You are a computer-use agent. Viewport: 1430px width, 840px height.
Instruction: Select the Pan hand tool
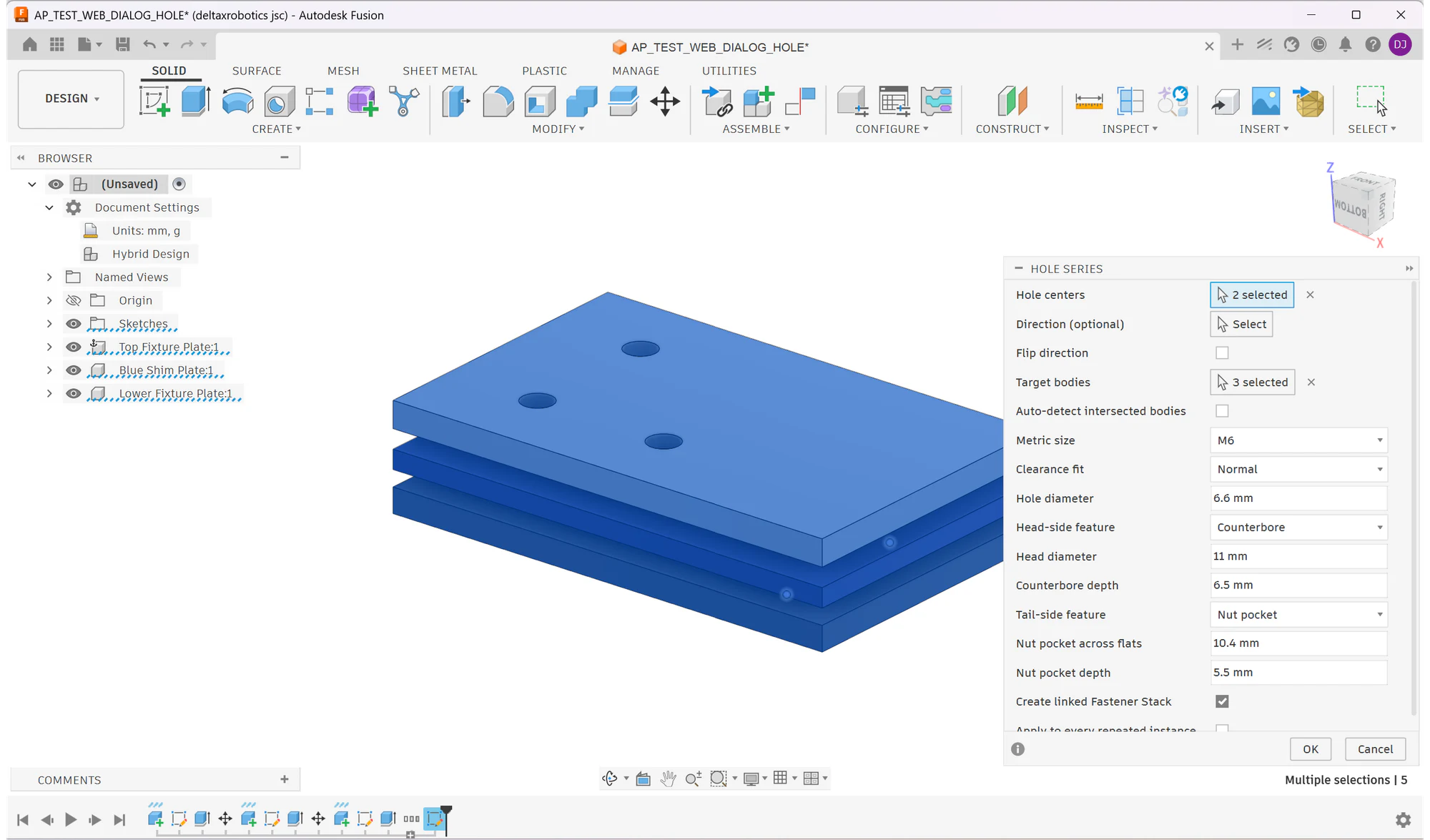668,779
